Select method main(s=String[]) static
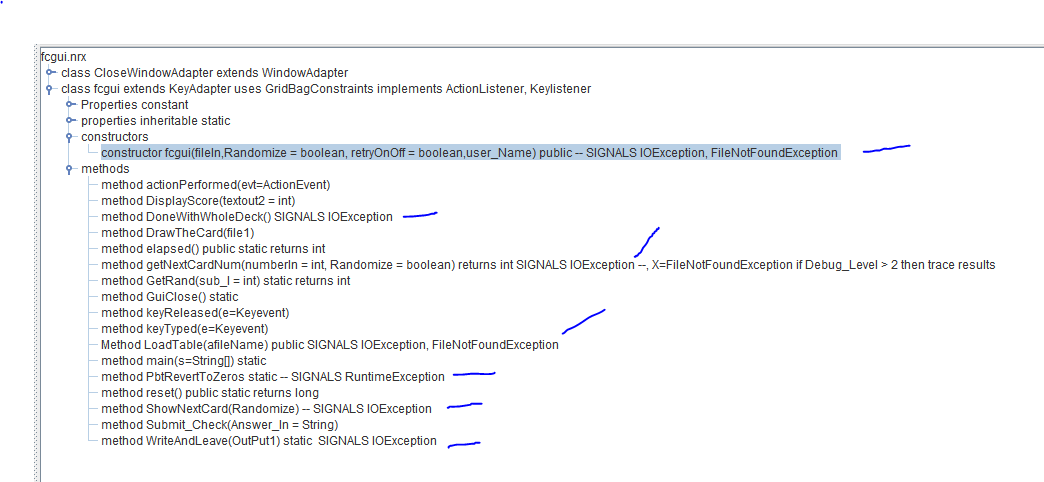 point(183,361)
